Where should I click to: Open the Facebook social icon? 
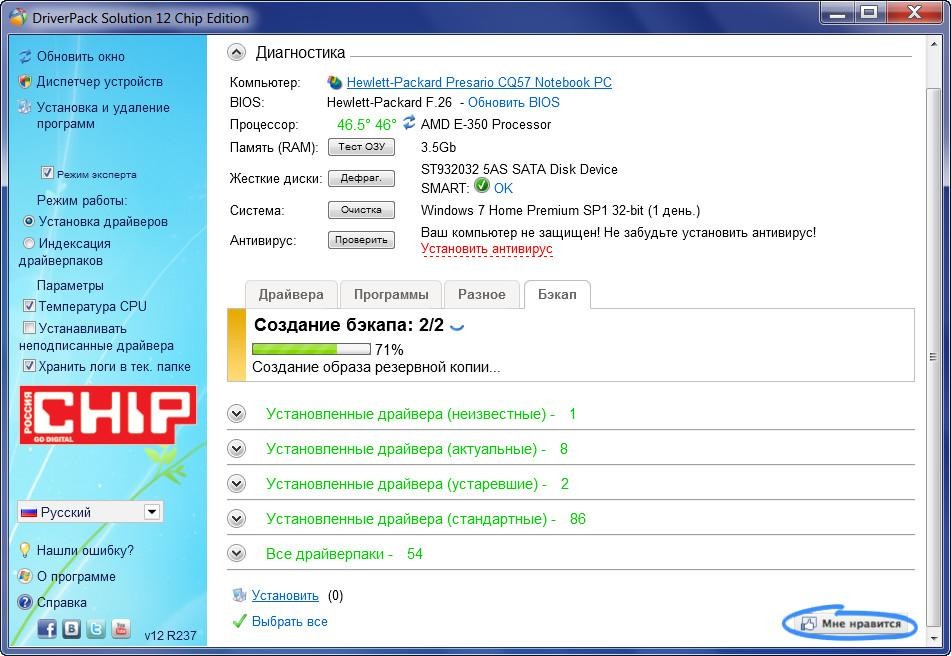point(47,629)
